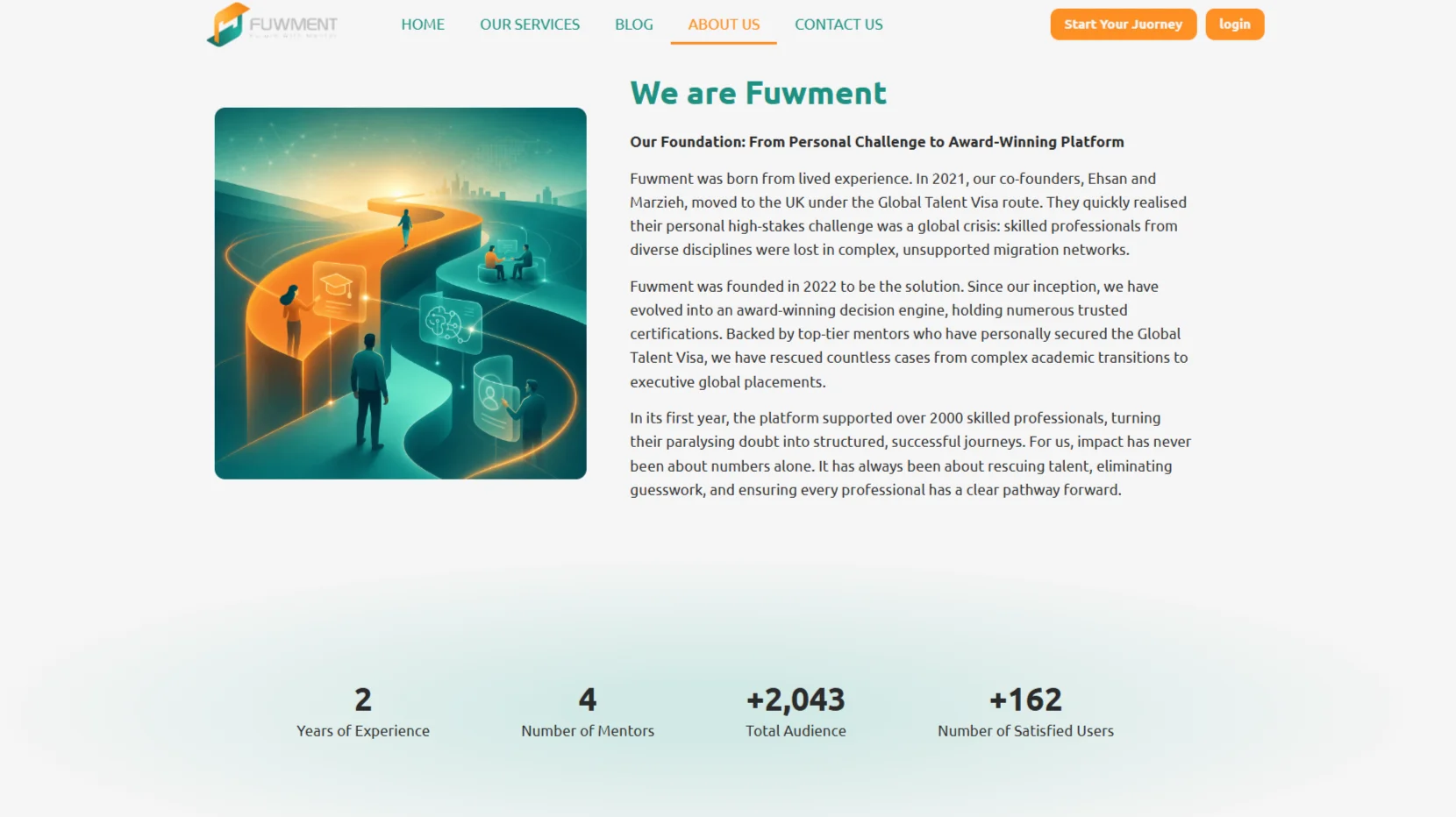The height and width of the screenshot is (817, 1456).
Task: Click the 4 Number of Mentors stat
Action: tap(588, 713)
